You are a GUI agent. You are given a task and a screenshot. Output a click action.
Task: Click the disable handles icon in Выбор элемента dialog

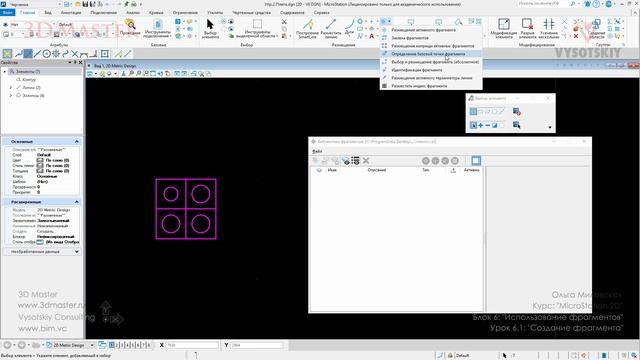click(x=516, y=111)
